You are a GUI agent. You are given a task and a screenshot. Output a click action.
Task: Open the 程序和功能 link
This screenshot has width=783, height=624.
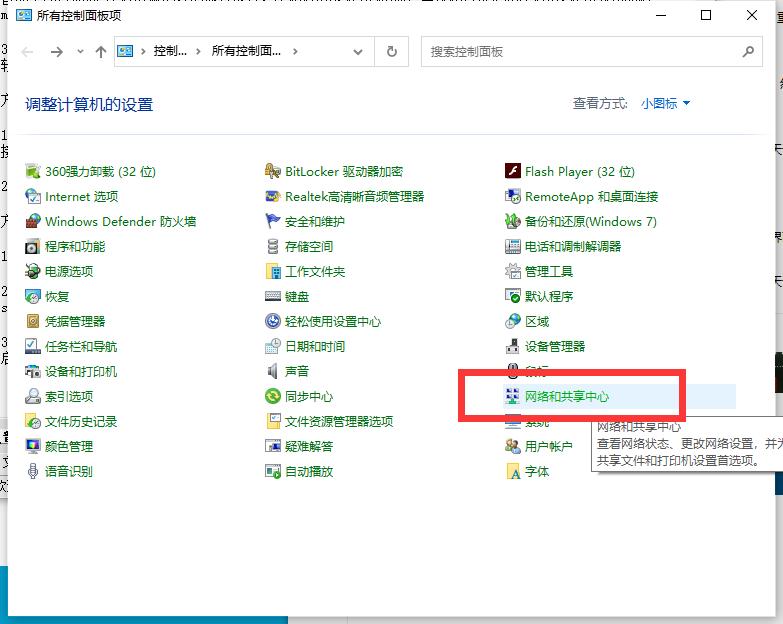click(x=75, y=247)
